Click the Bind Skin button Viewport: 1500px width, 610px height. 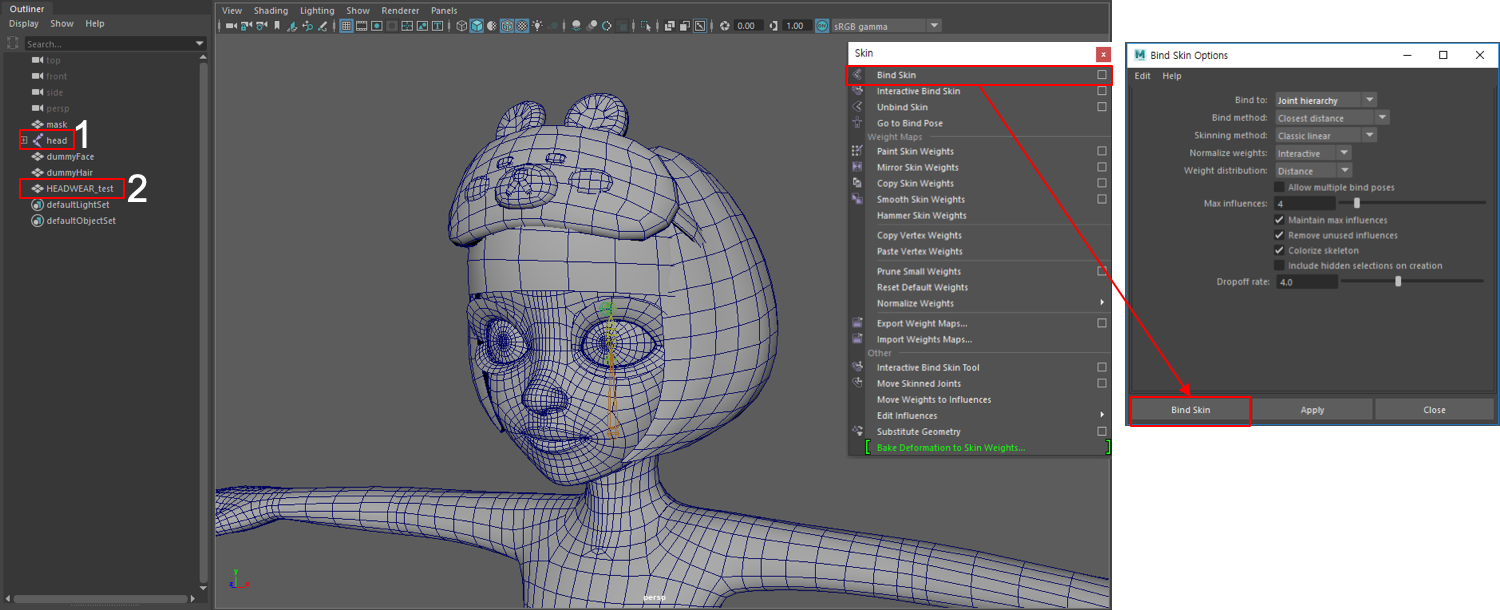click(1190, 410)
